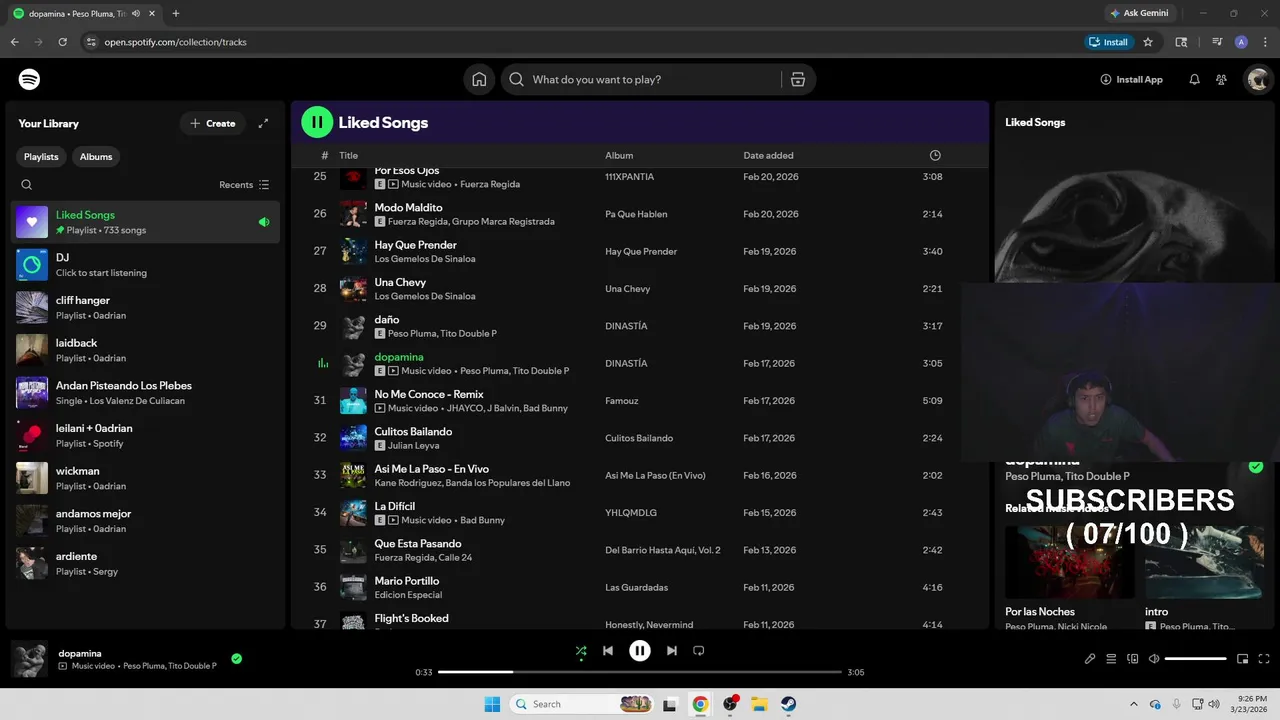1280x720 pixels.
Task: Open Windows Start menu
Action: click(492, 704)
